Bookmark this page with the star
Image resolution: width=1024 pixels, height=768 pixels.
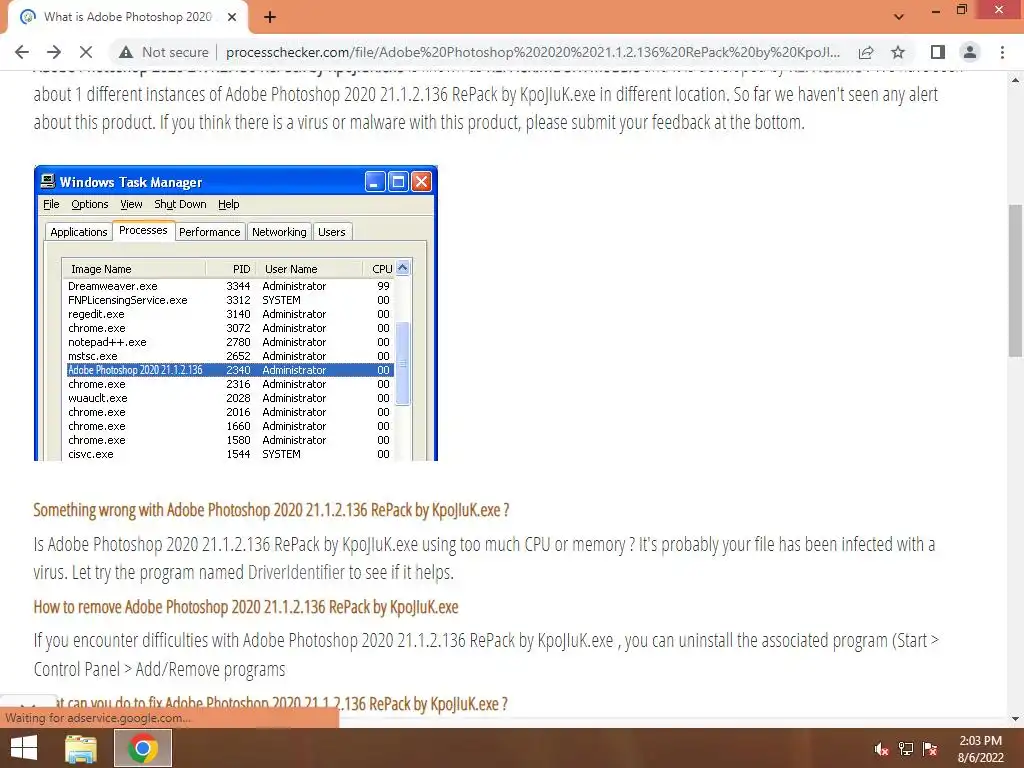point(898,52)
